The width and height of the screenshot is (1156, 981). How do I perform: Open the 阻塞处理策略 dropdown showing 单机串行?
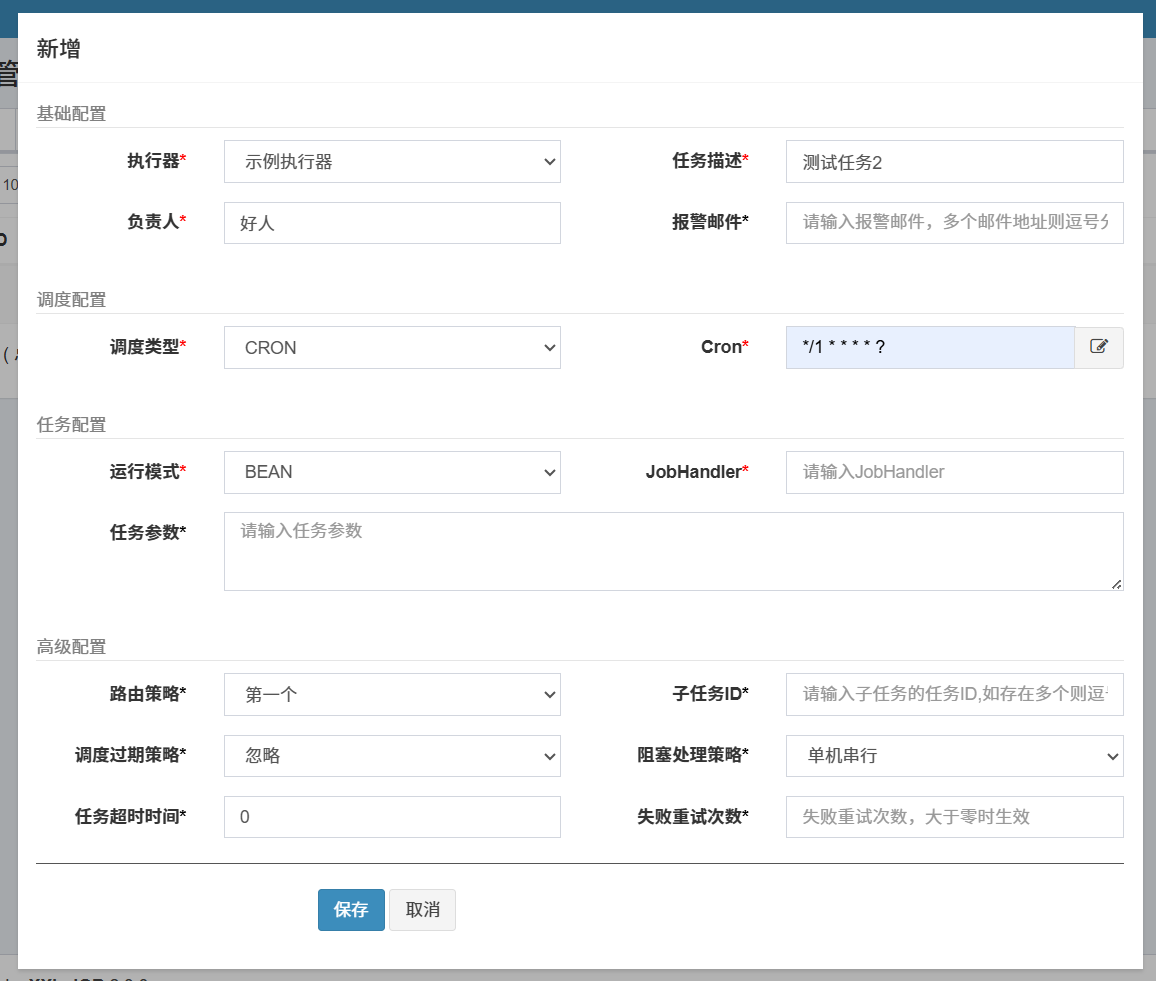(x=954, y=756)
